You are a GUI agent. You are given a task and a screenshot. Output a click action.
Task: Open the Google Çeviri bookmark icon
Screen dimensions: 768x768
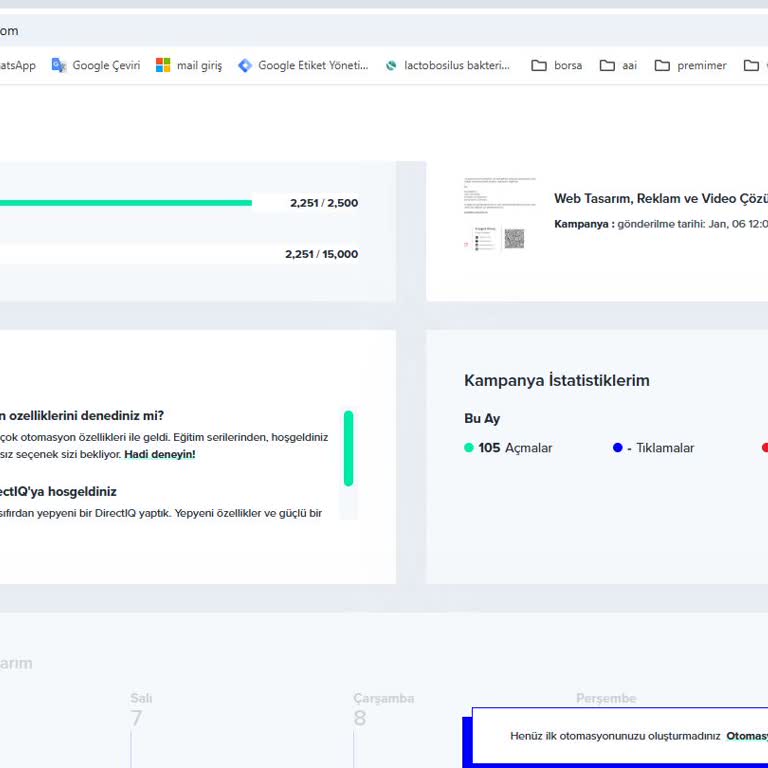point(59,65)
